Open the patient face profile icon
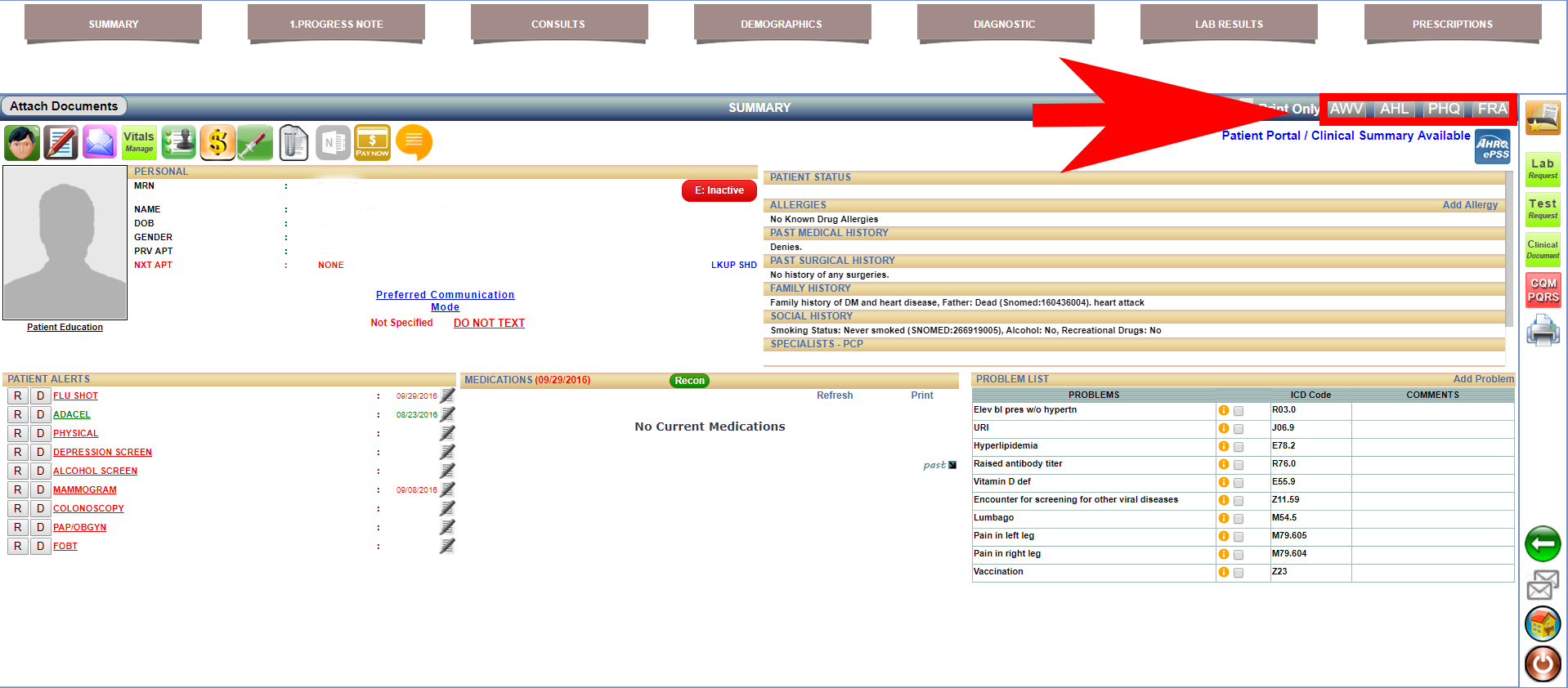The image size is (1568, 688). 22,143
